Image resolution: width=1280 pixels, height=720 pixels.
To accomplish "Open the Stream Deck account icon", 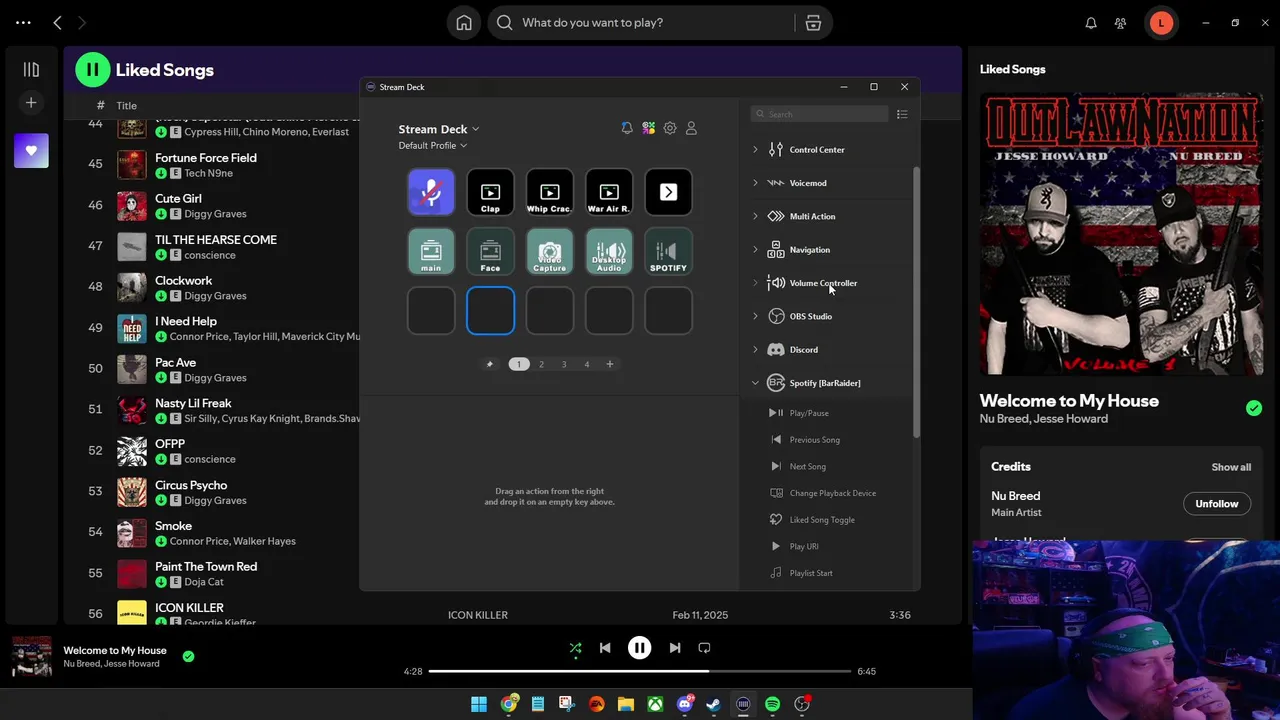I will point(691,128).
